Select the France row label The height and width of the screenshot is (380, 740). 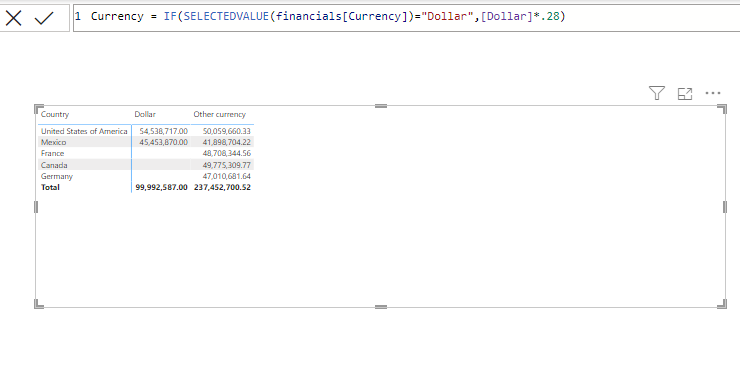pyautogui.click(x=52, y=153)
